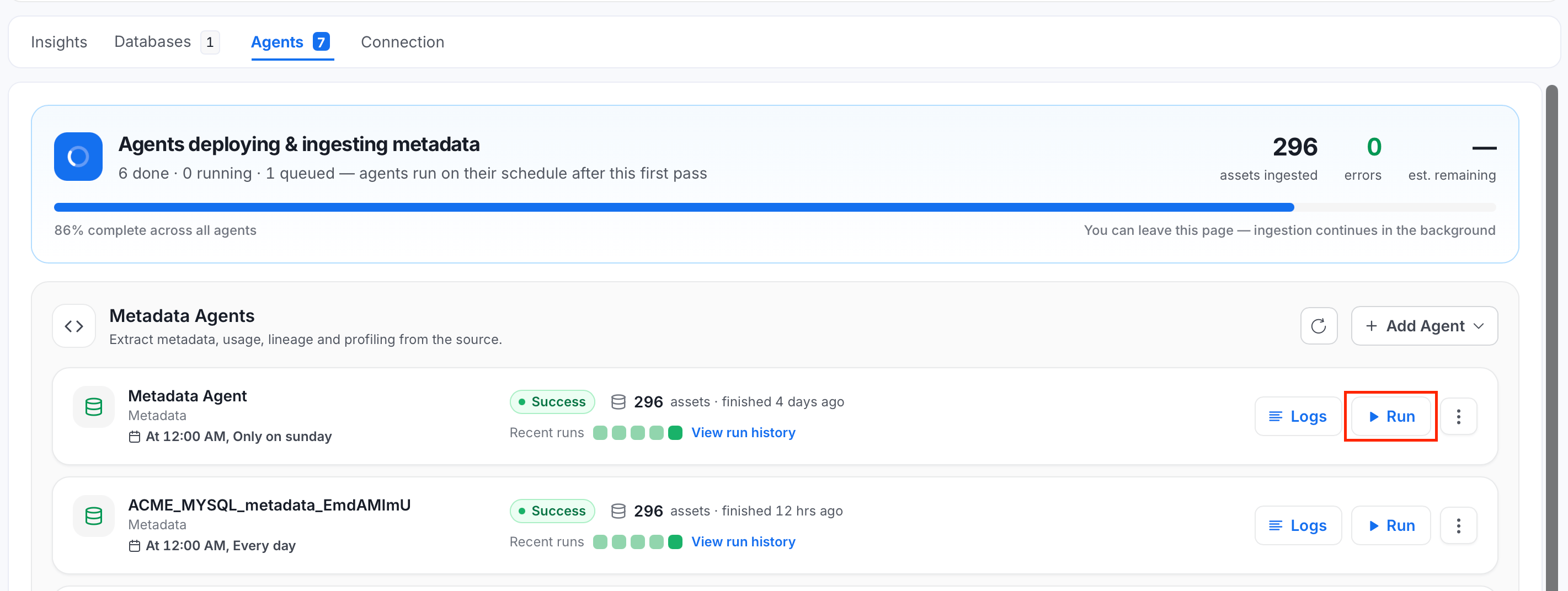This screenshot has height=591, width=1568.
Task: Click the "86% complete across all agents" text
Action: click(x=155, y=230)
